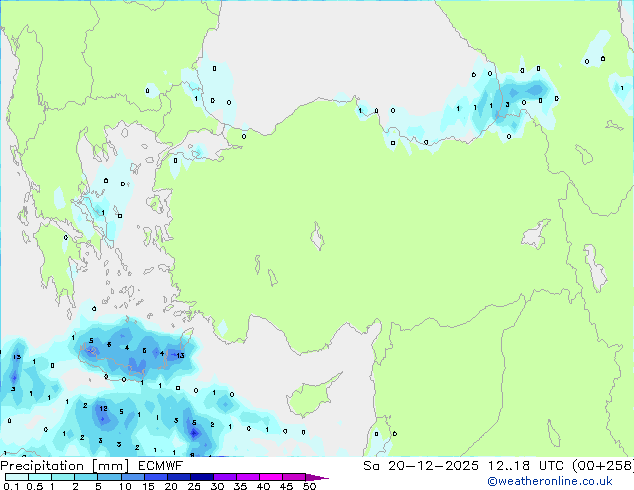Pick the 25–30 mm navy legend swatch
This screenshot has width=634, height=490.
[202, 477]
